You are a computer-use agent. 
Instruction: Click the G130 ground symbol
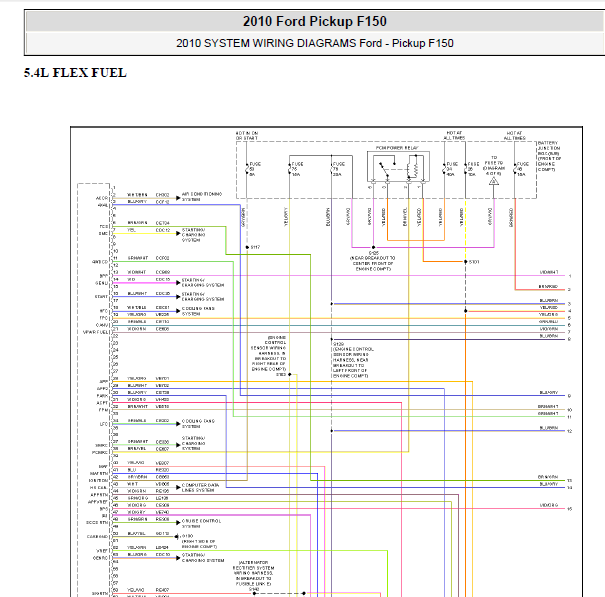pyautogui.click(x=177, y=536)
